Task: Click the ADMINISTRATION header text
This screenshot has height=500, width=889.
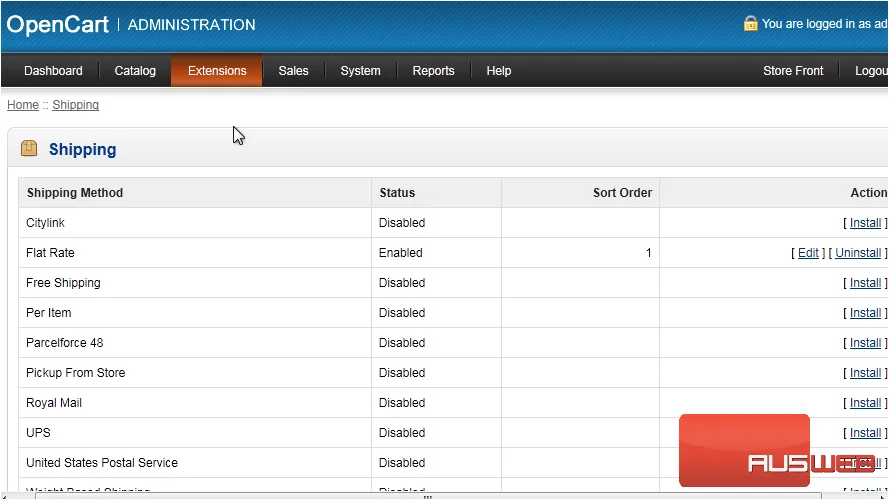Action: (192, 25)
